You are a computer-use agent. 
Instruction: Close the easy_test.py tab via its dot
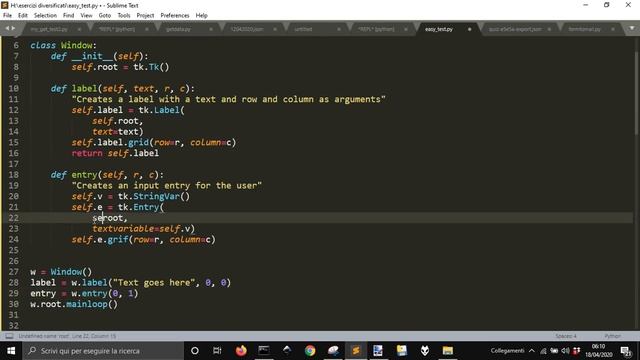point(469,29)
